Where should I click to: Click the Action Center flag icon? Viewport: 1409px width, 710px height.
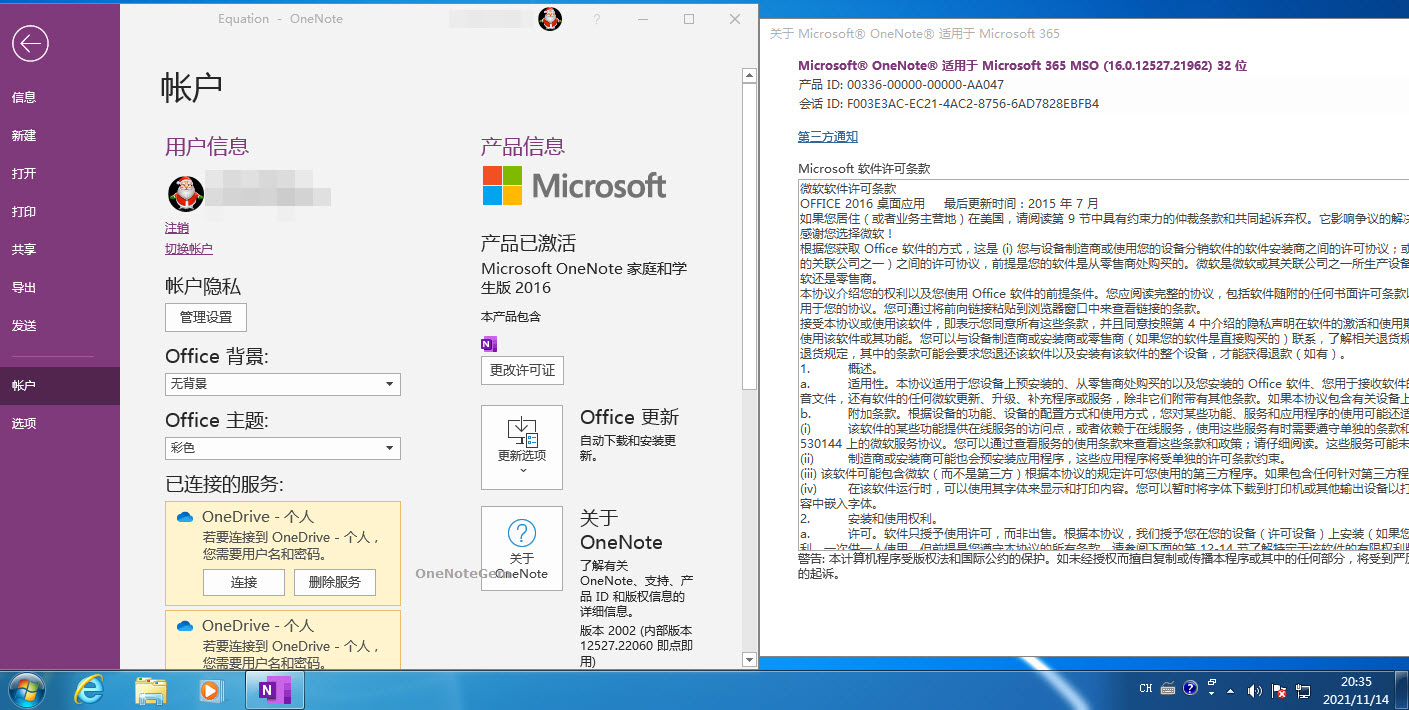(1279, 690)
